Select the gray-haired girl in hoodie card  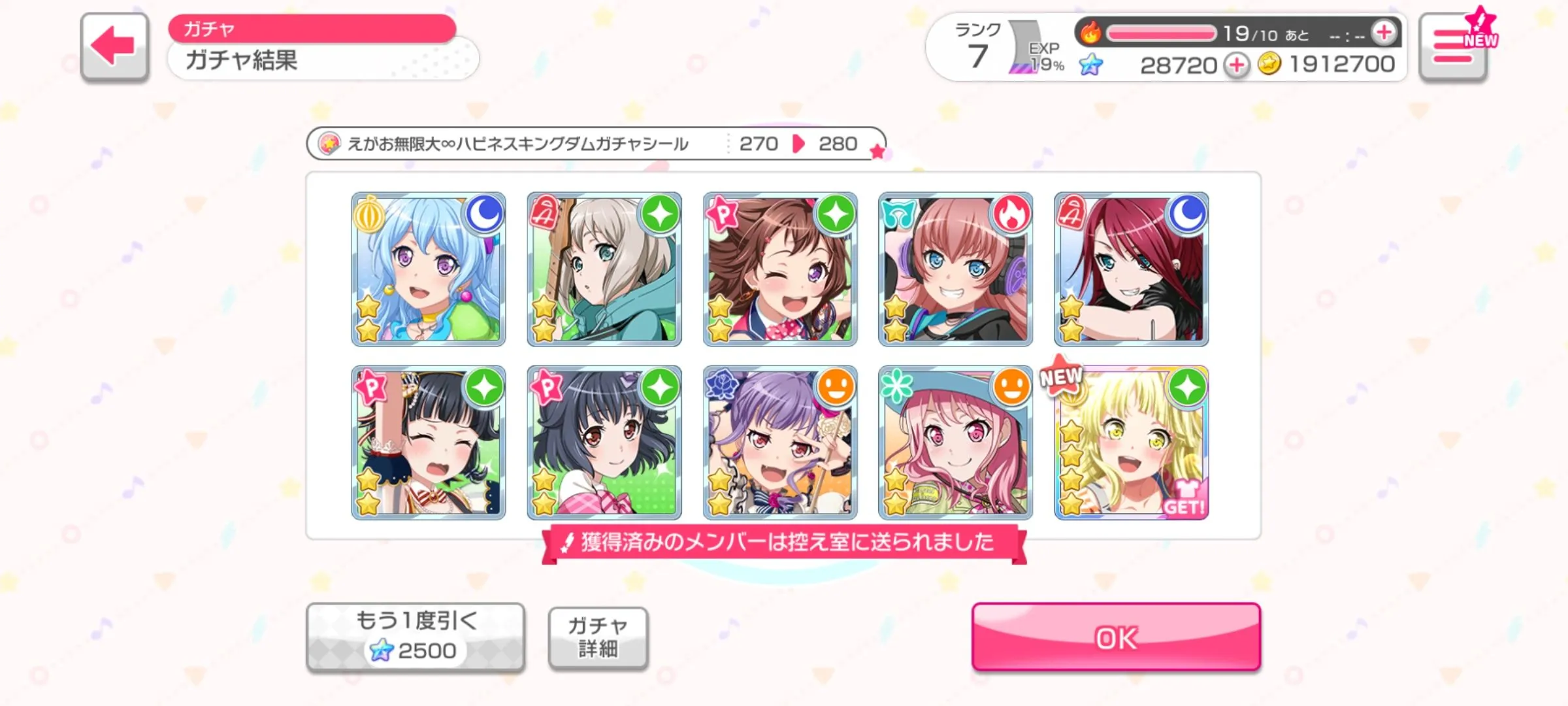[x=604, y=269]
